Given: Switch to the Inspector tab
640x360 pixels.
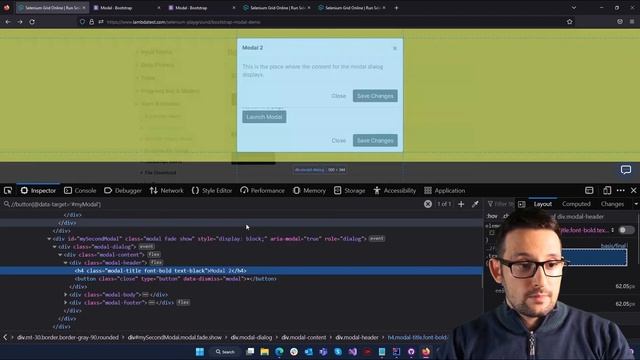Looking at the screenshot, I should 38,191.
